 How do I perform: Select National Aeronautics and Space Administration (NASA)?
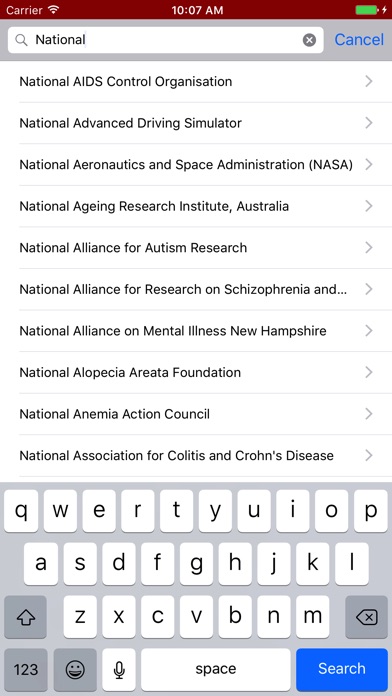[x=196, y=165]
